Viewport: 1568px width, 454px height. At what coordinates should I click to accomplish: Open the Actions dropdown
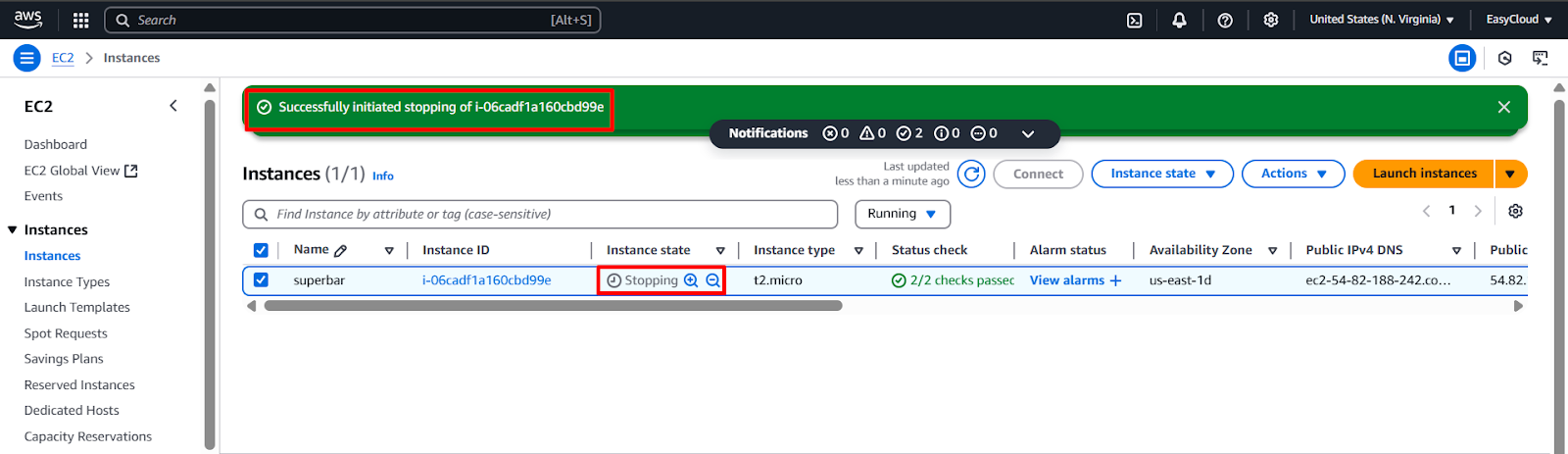pos(1293,174)
